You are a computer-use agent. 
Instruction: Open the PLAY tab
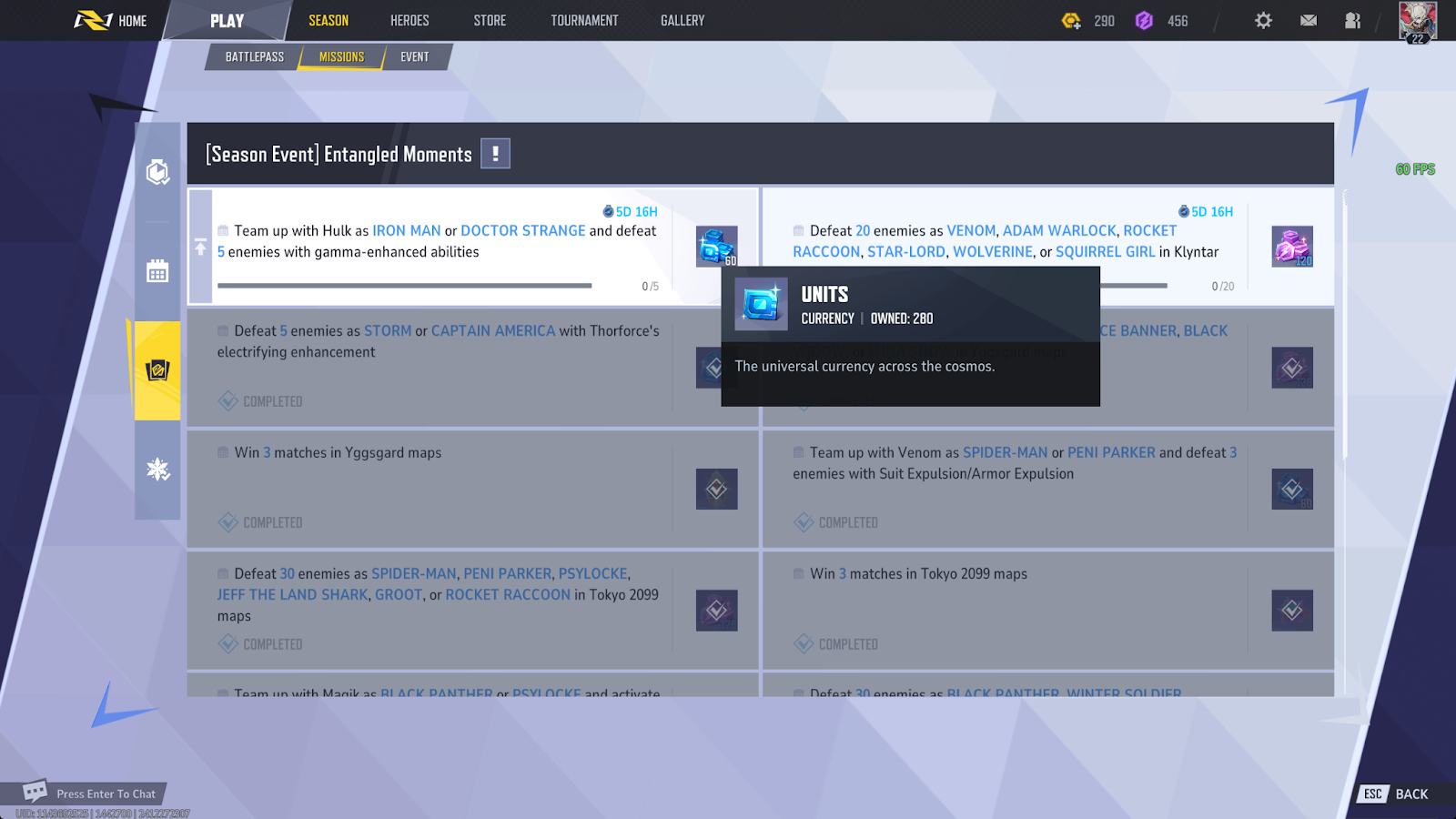pyautogui.click(x=227, y=20)
